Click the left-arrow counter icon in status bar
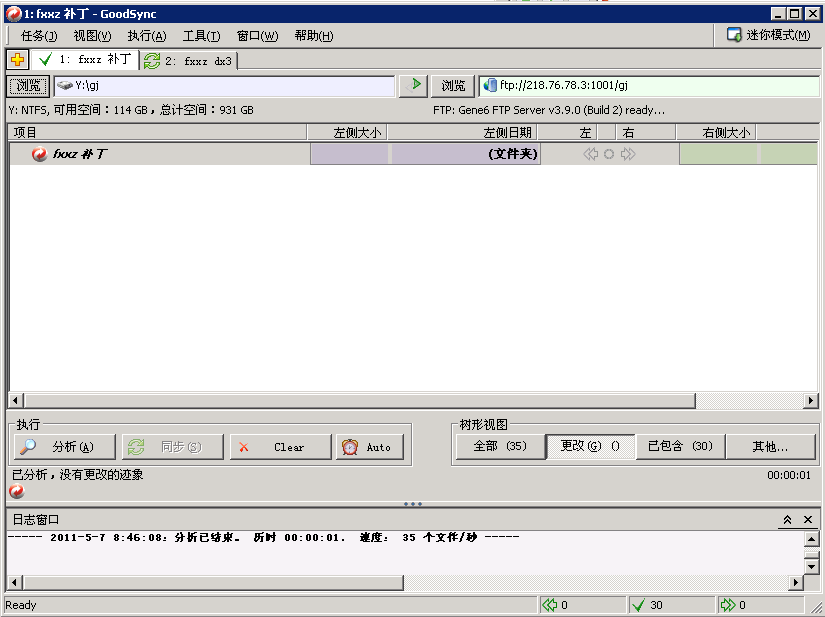Viewport: 825px width, 617px height. (x=549, y=605)
